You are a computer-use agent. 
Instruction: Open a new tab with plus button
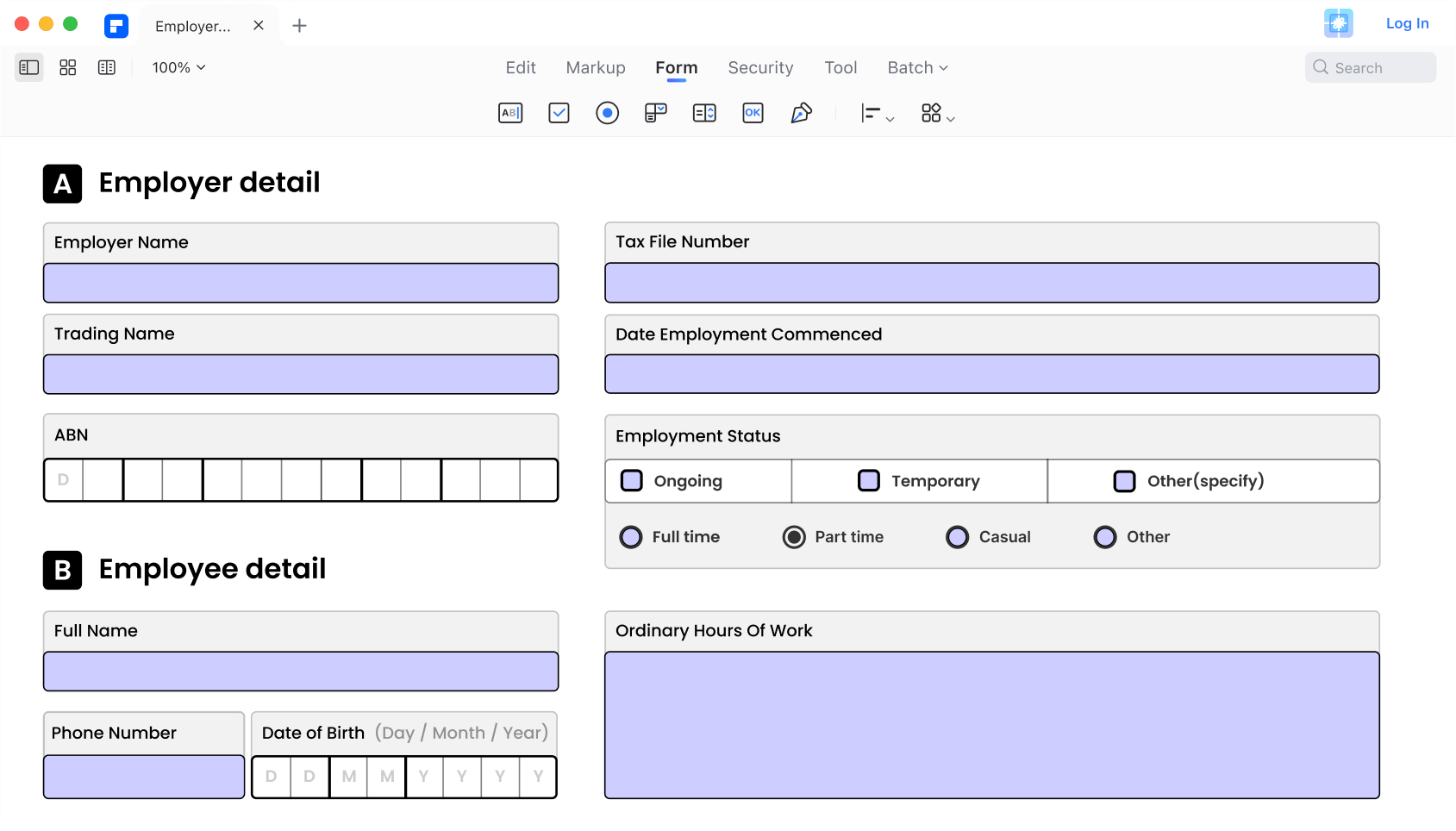299,26
